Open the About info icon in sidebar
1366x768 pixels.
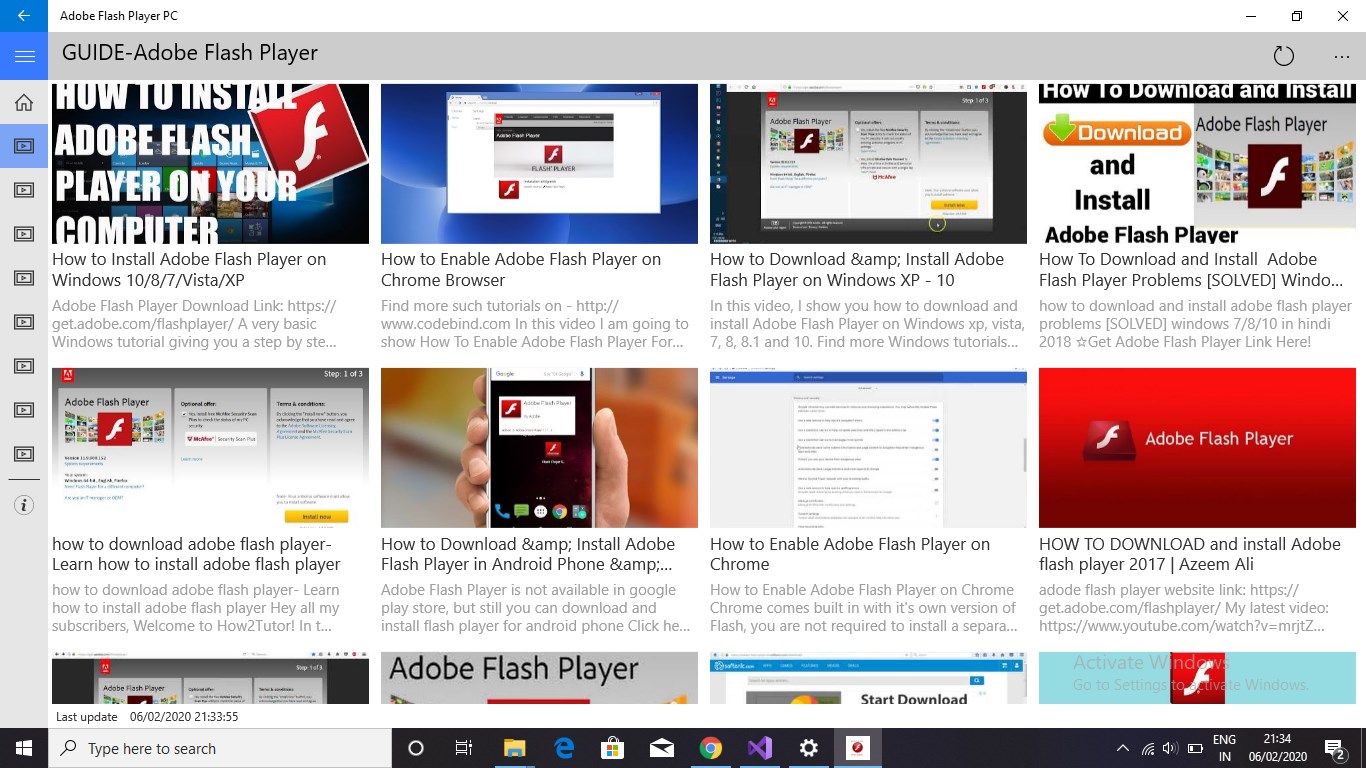coord(24,505)
